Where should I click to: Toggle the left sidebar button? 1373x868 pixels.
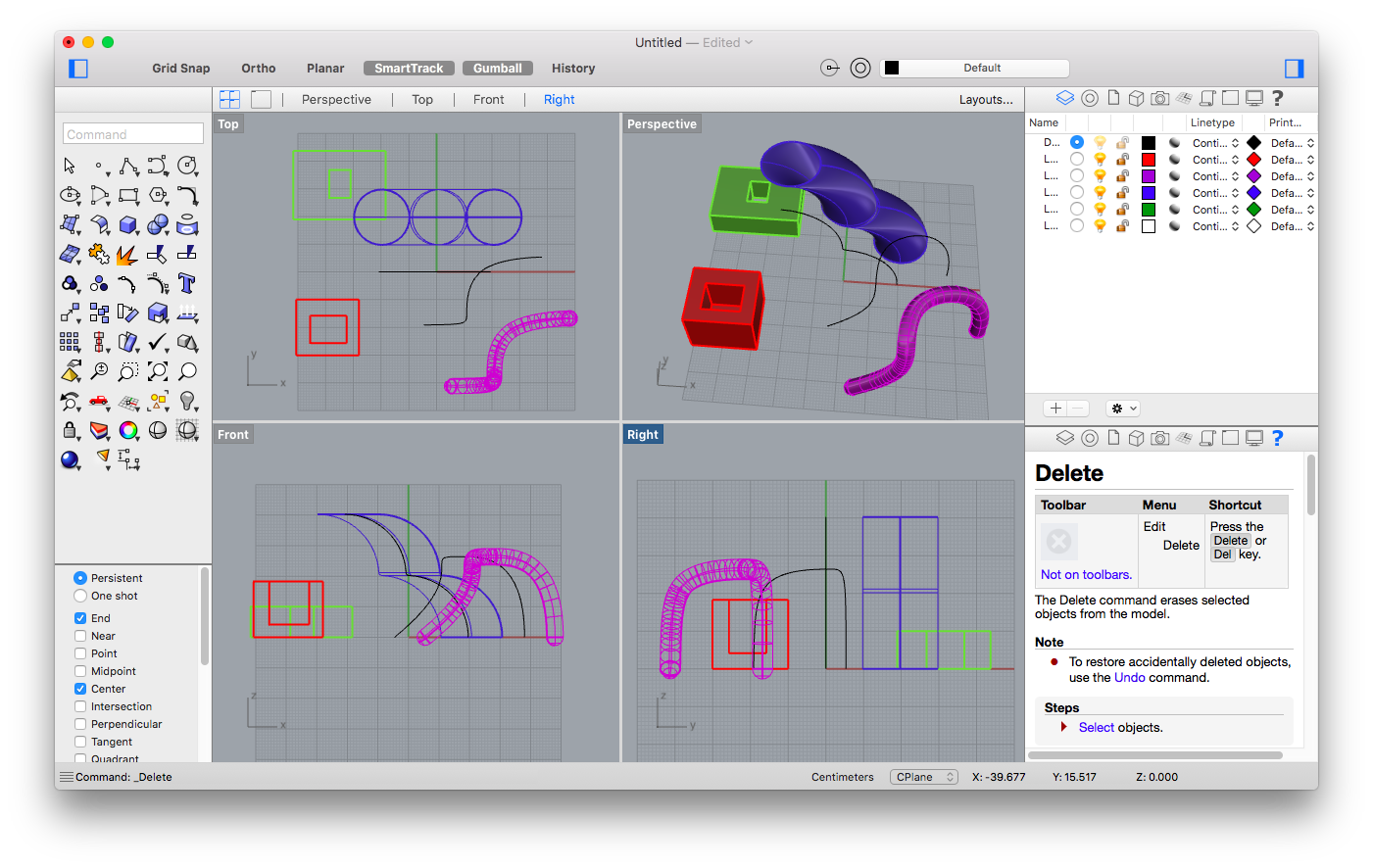pyautogui.click(x=78, y=69)
